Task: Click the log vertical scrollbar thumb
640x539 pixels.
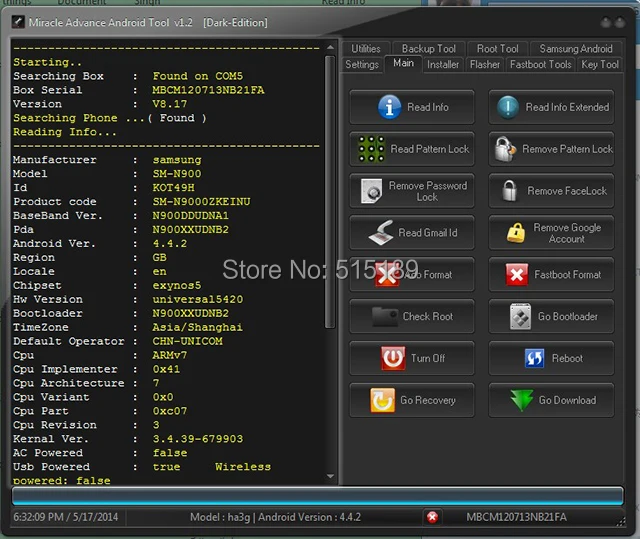Action: [x=330, y=192]
